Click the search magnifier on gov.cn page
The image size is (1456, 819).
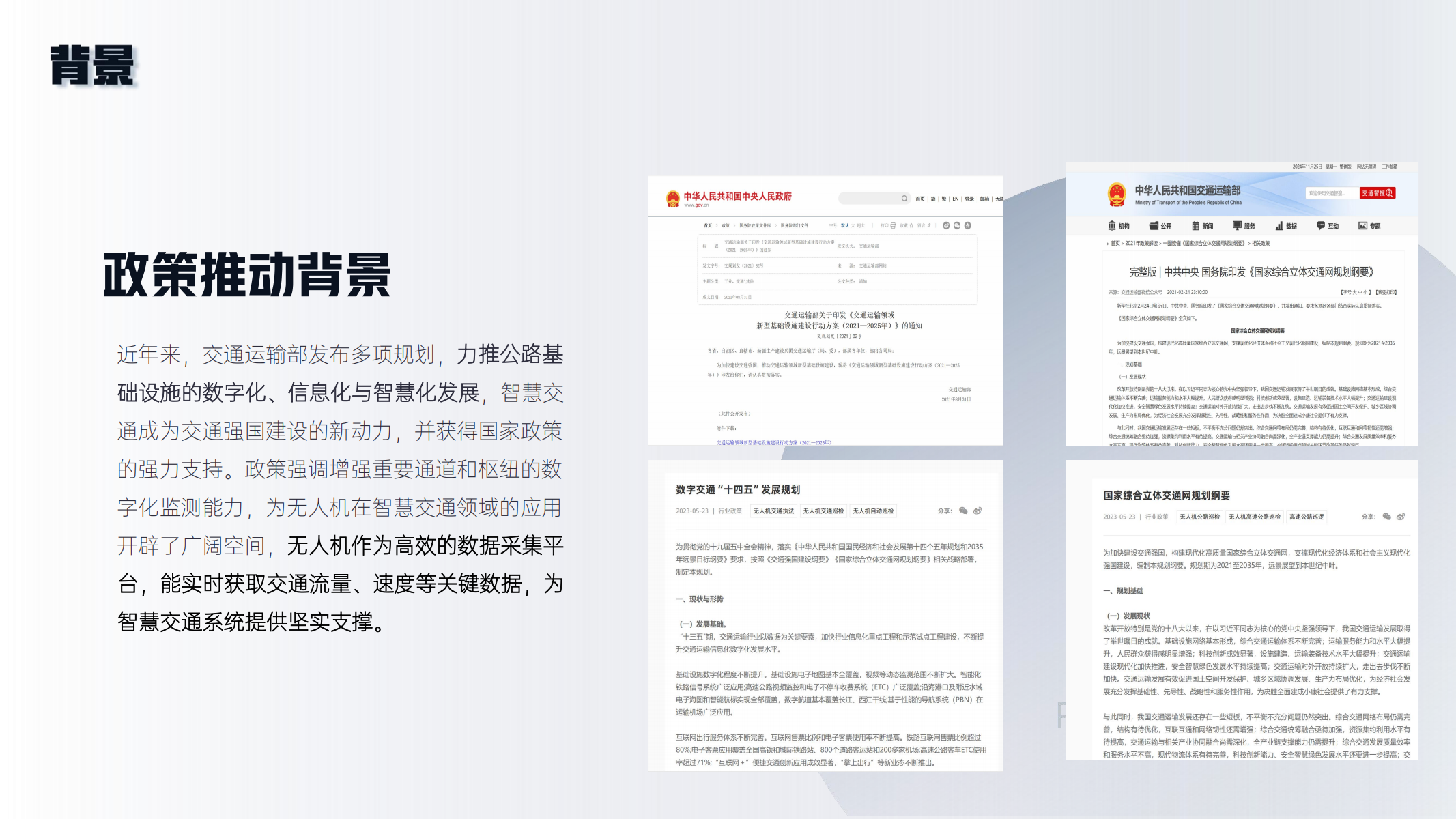tap(904, 199)
